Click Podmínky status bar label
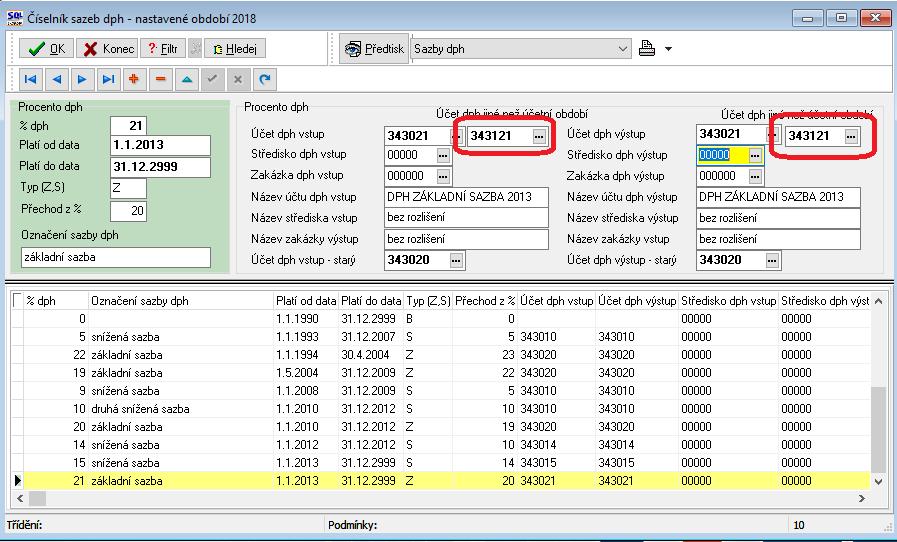The height and width of the screenshot is (542, 897). pos(352,525)
